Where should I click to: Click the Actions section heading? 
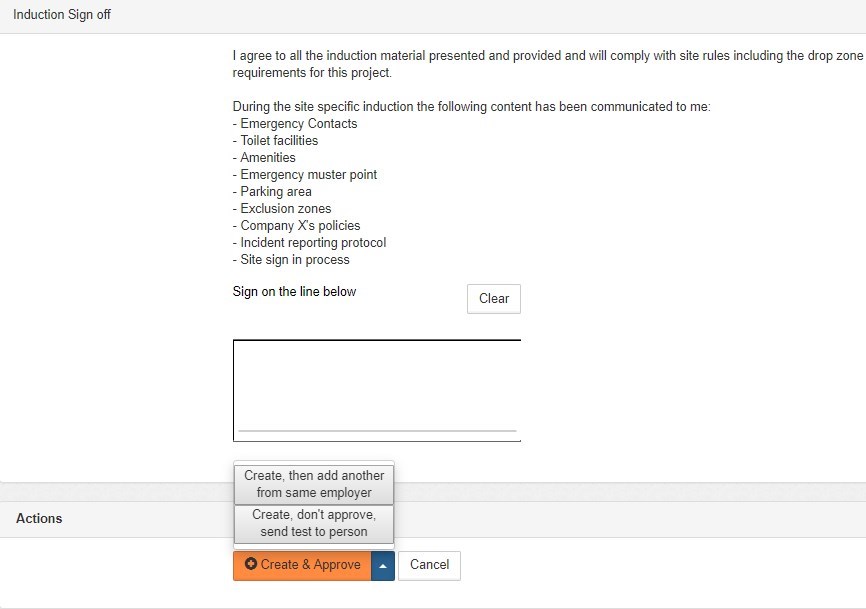point(39,518)
